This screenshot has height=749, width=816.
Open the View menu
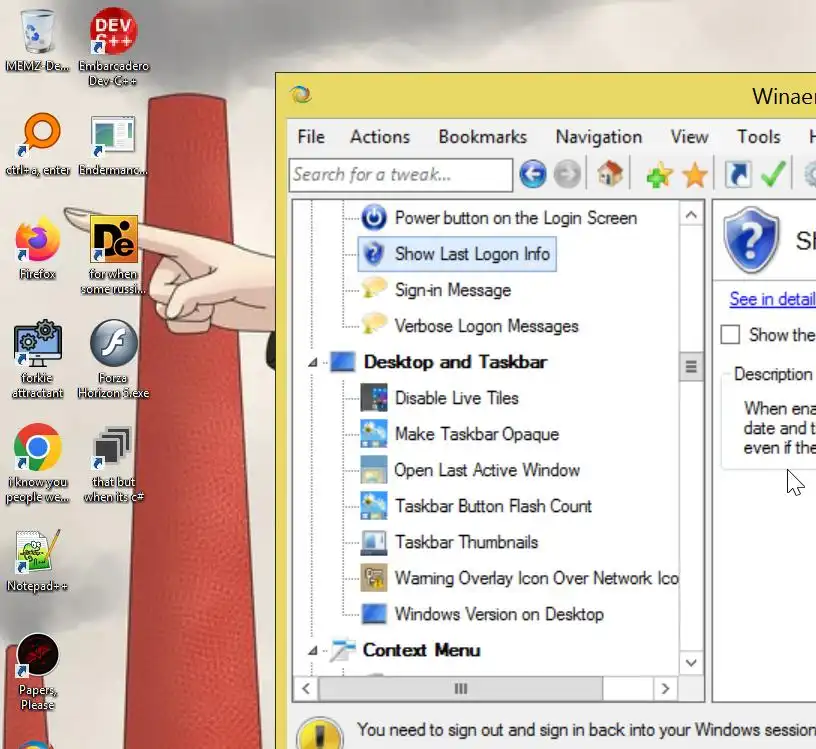coord(689,137)
